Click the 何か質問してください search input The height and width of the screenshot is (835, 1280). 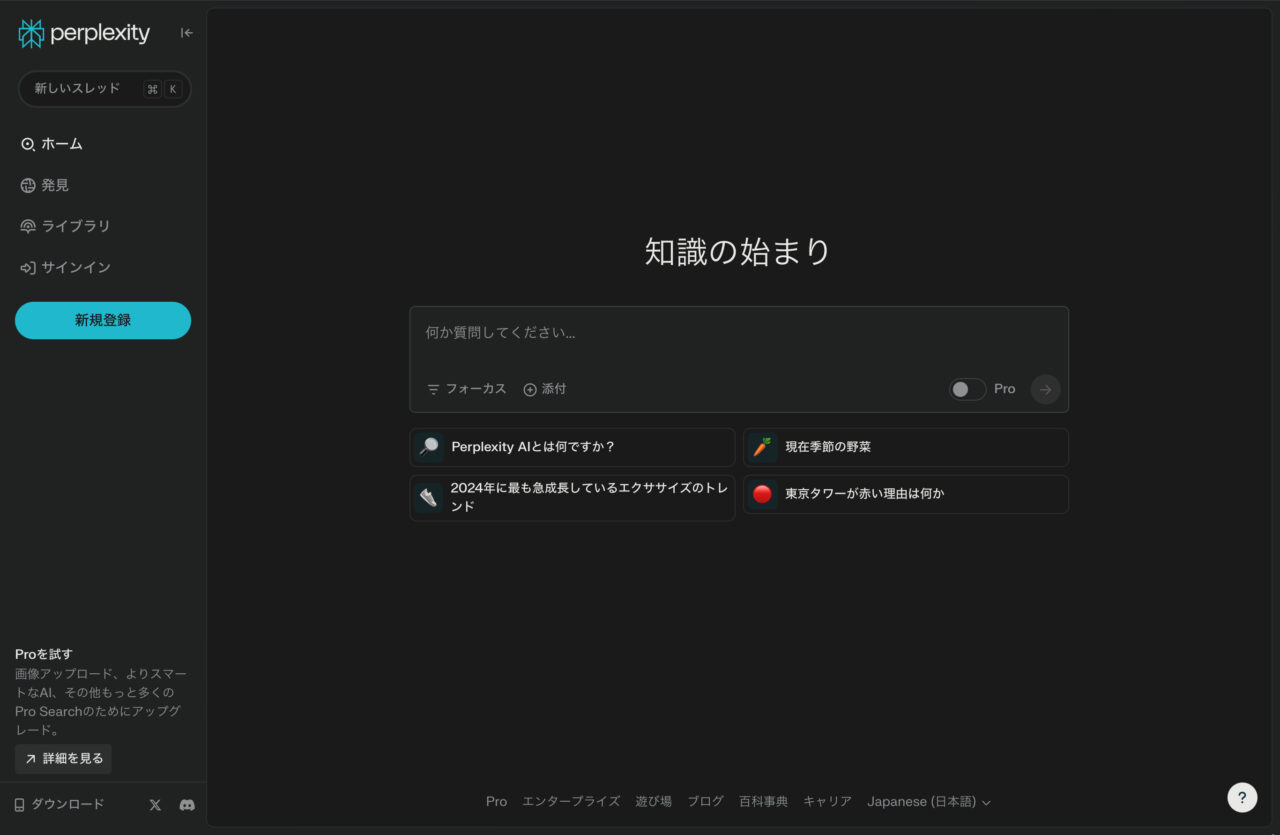(739, 333)
